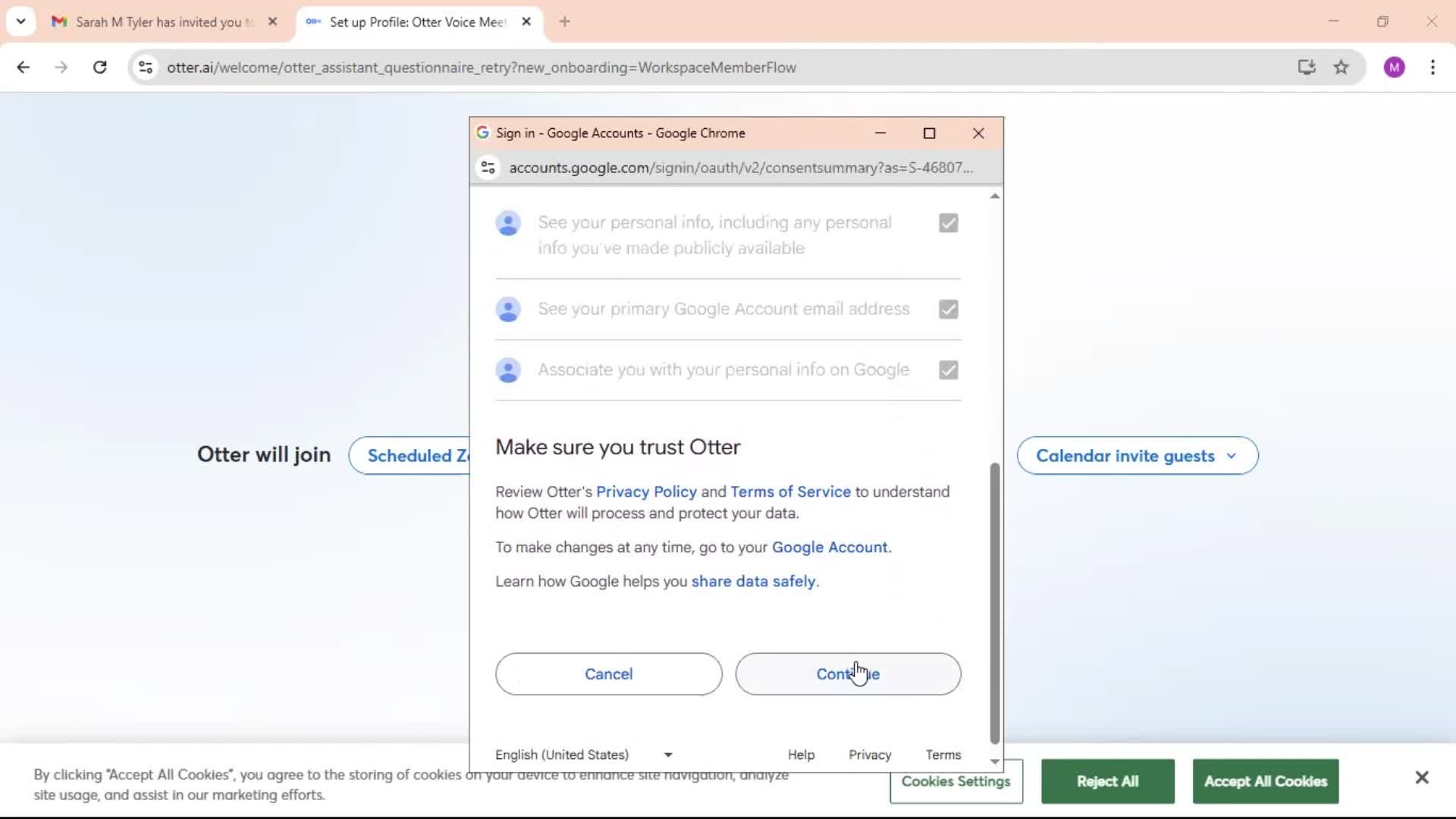The height and width of the screenshot is (819, 1456).
Task: Open the Terms footer link
Action: click(x=943, y=755)
